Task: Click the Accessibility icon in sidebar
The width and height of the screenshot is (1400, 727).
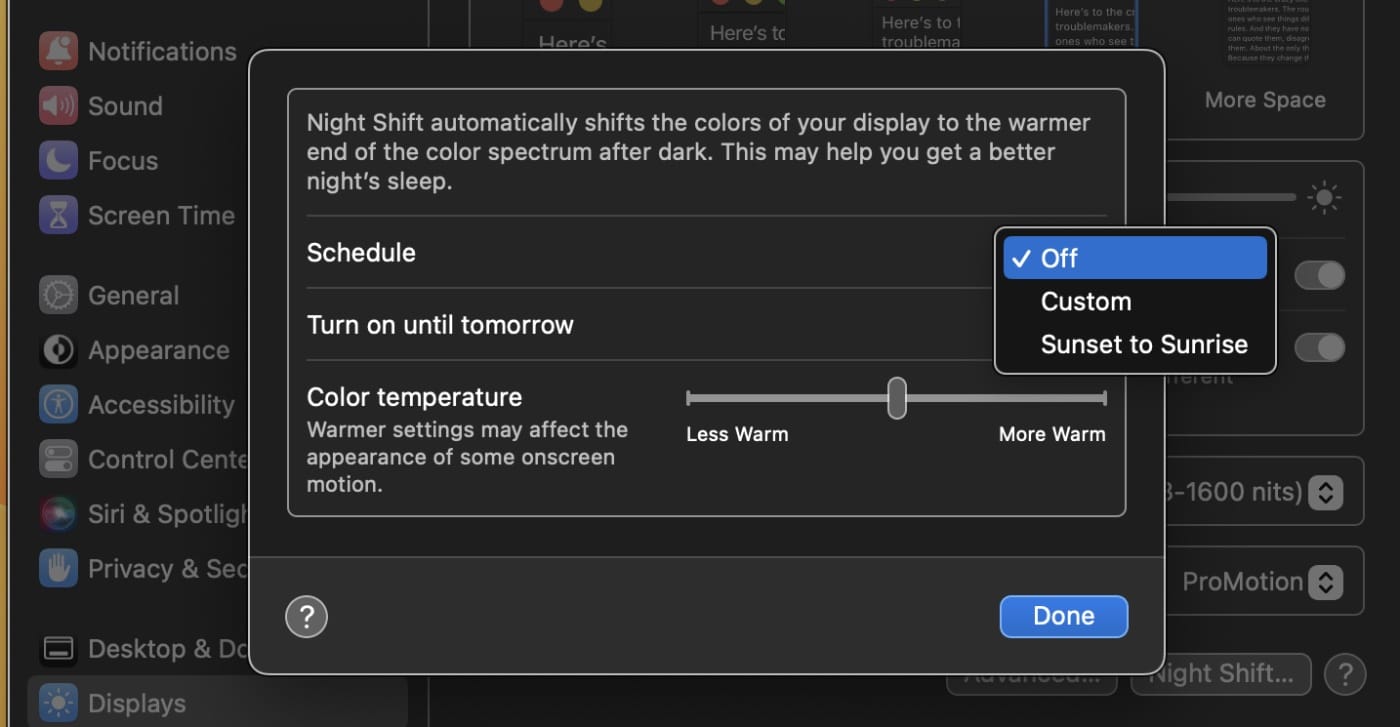Action: click(x=58, y=405)
